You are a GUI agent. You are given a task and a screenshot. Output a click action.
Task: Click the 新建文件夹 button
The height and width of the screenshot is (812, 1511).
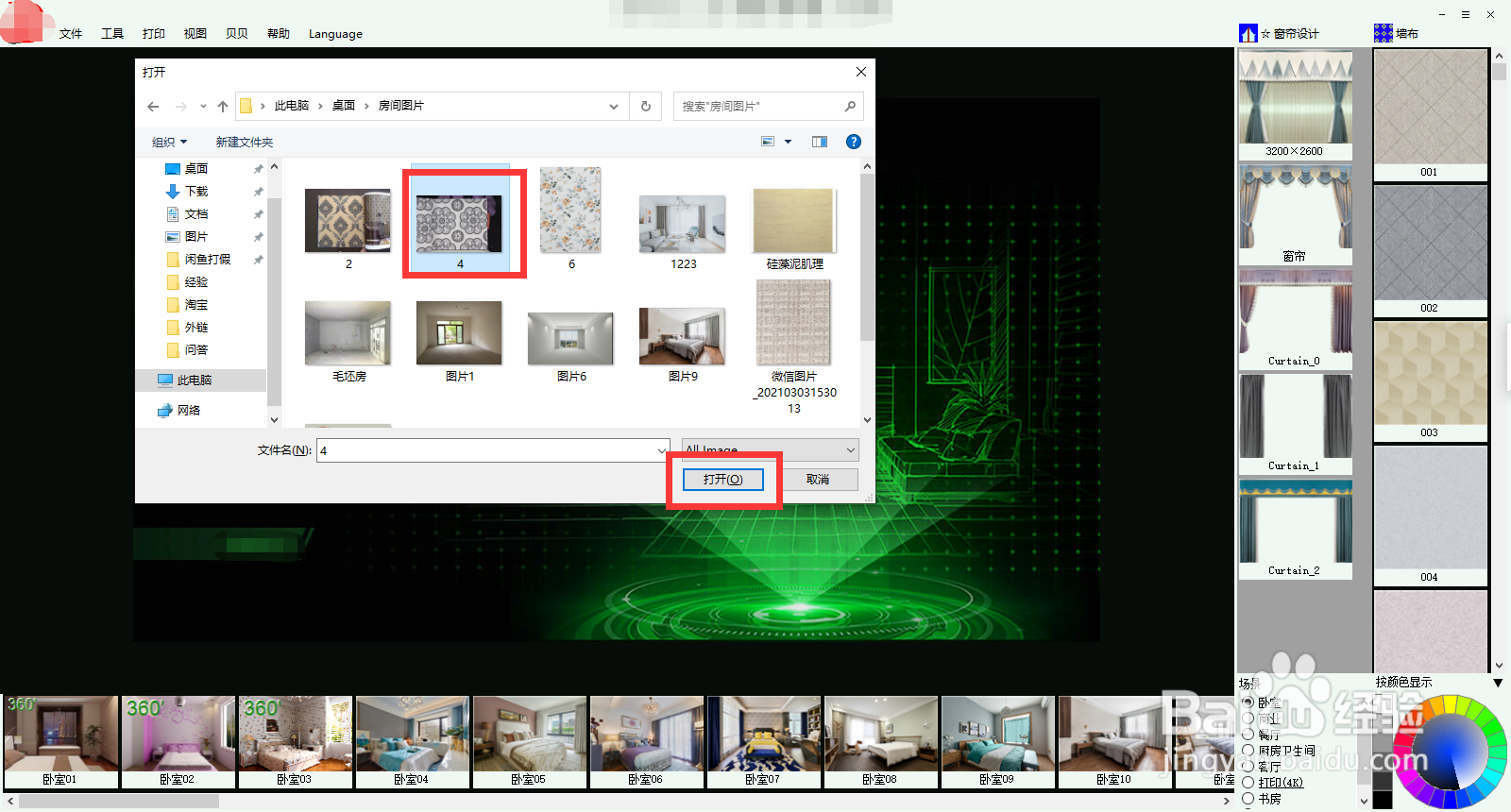pos(245,142)
